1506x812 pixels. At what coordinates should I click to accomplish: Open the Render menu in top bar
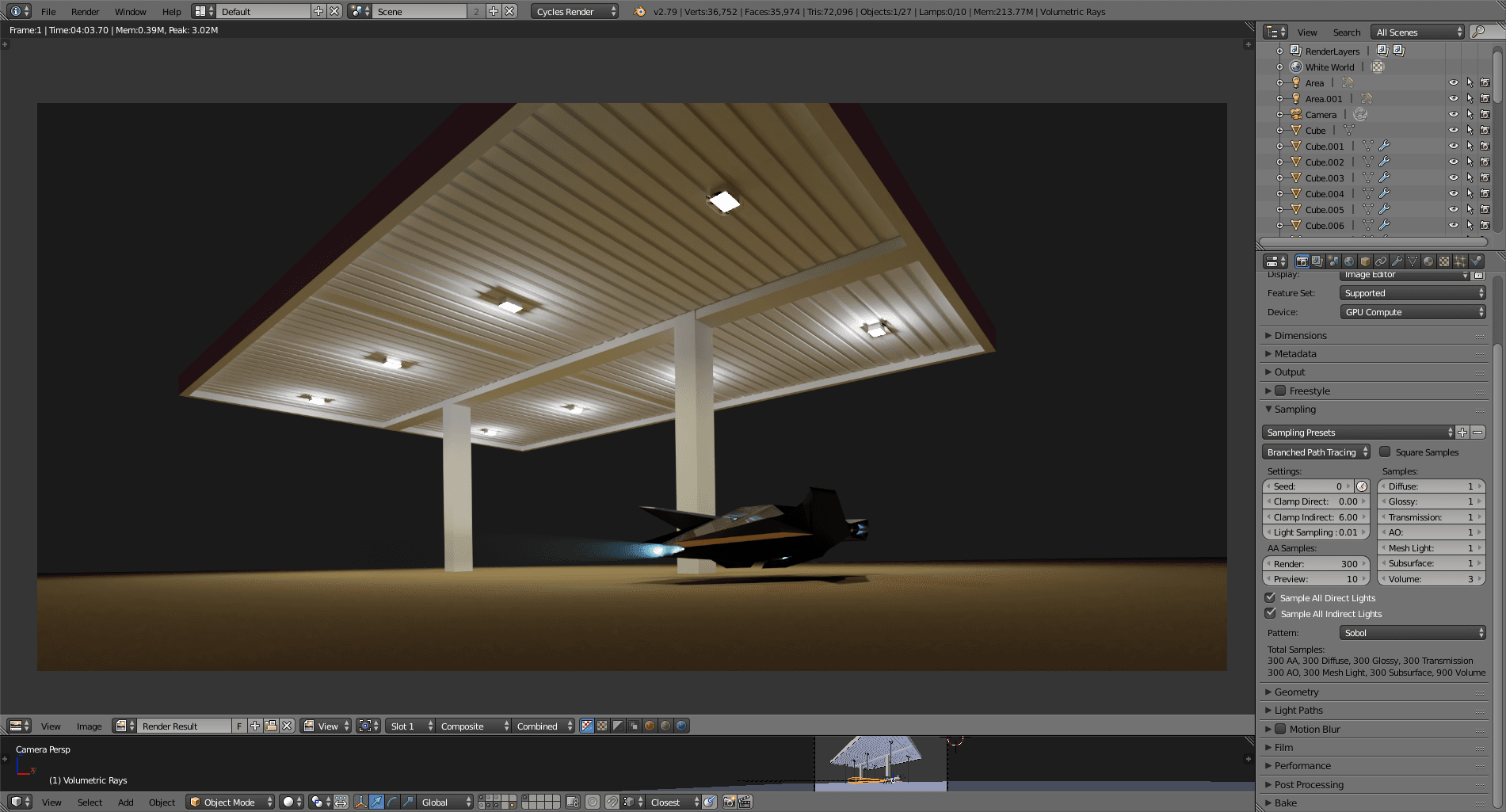pyautogui.click(x=85, y=12)
